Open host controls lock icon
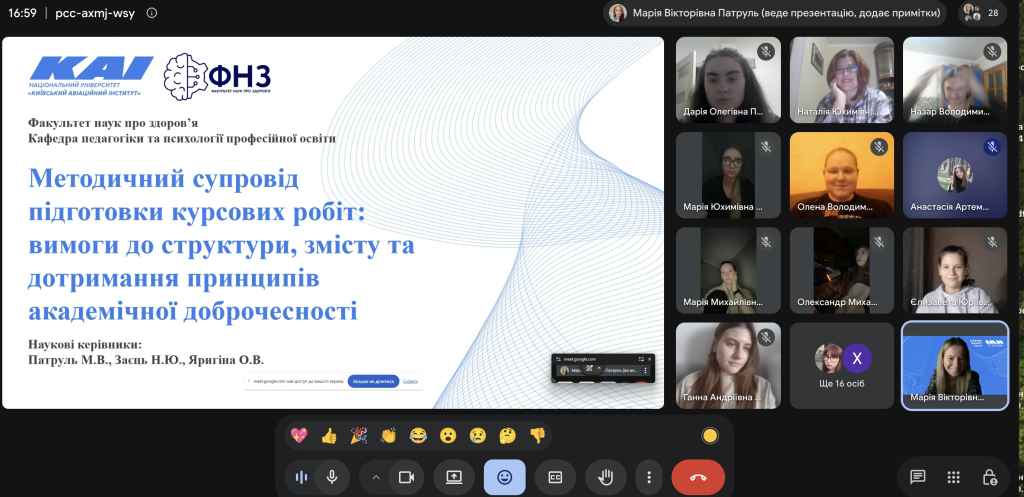Viewport: 1024px width, 497px height. pyautogui.click(x=990, y=477)
